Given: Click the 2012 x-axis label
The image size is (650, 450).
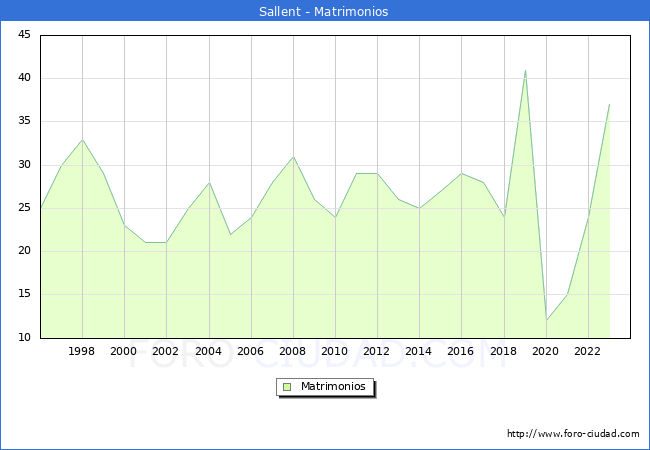Looking at the screenshot, I should [376, 351].
